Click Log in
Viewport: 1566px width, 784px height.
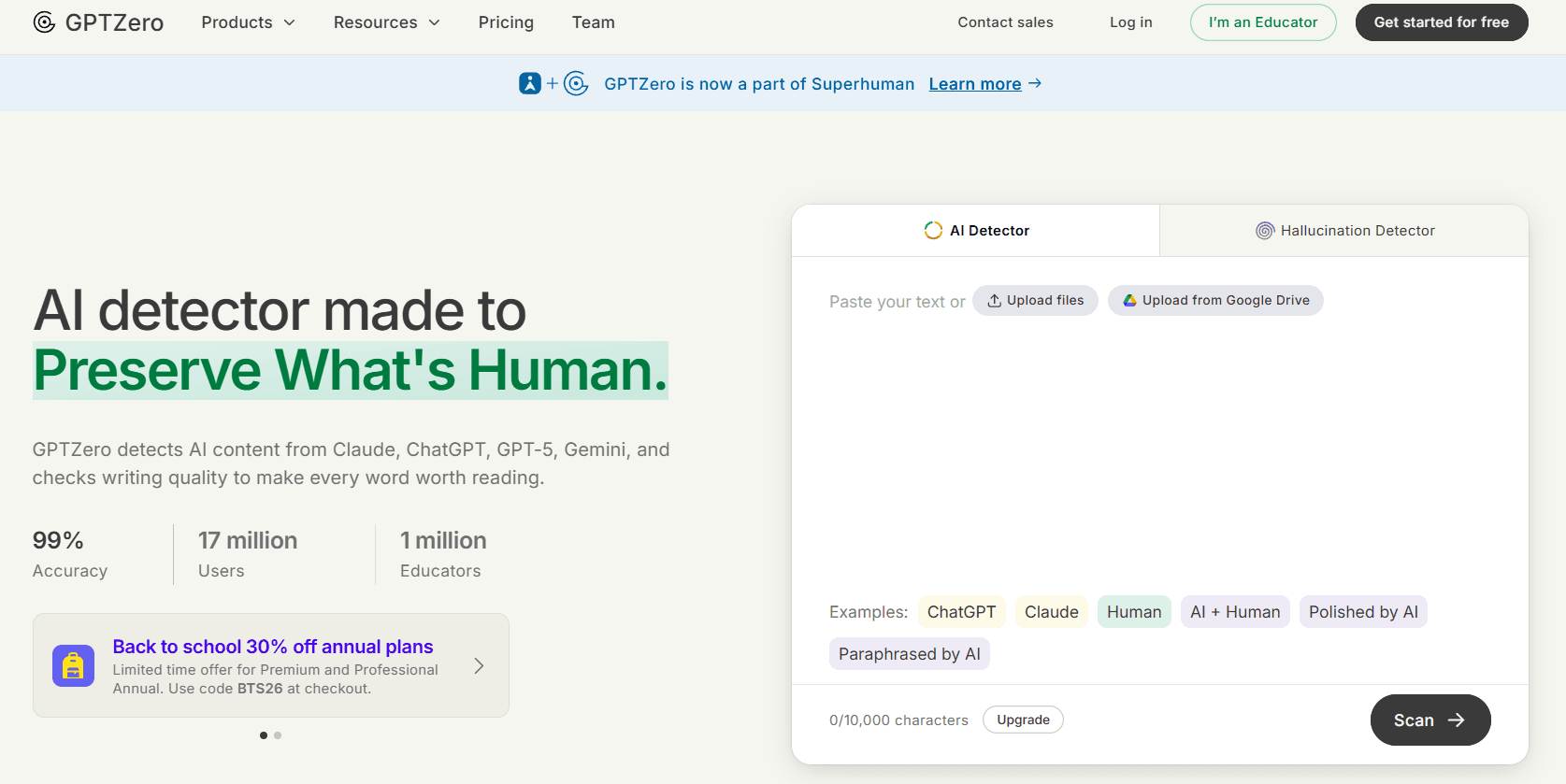[1131, 22]
